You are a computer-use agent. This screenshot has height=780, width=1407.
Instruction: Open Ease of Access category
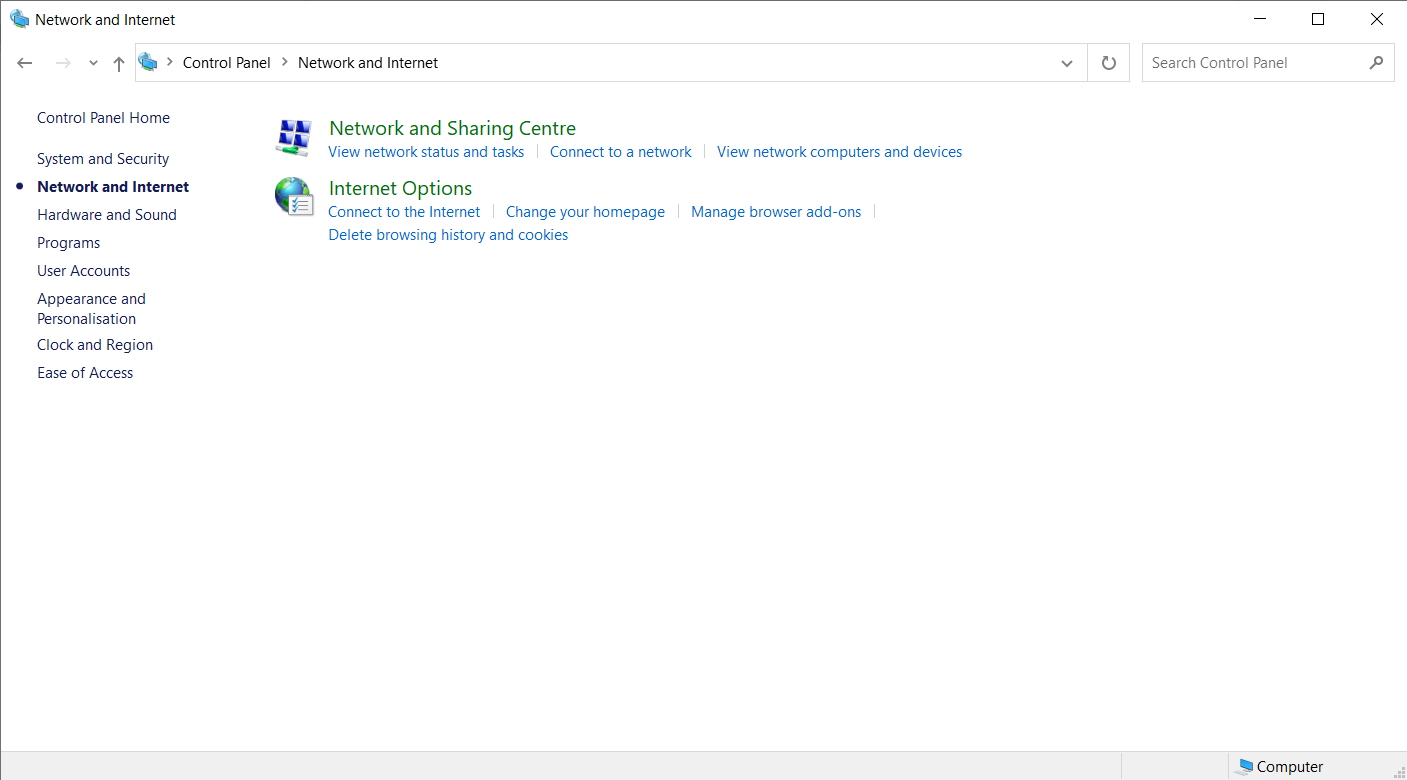pyautogui.click(x=85, y=373)
